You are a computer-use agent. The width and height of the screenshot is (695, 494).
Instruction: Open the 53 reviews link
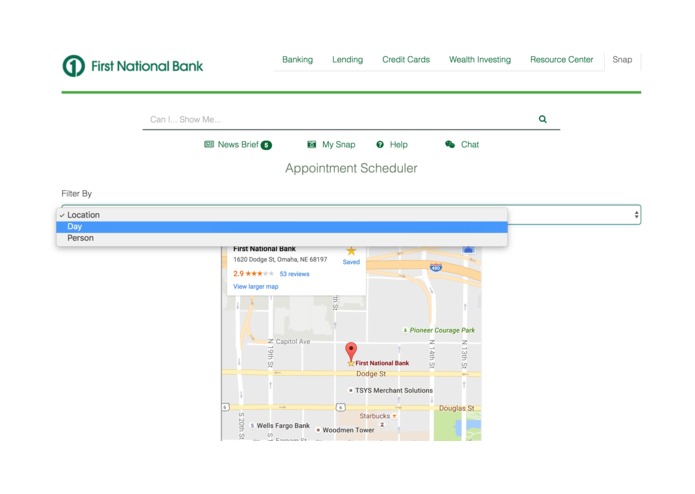(x=294, y=274)
